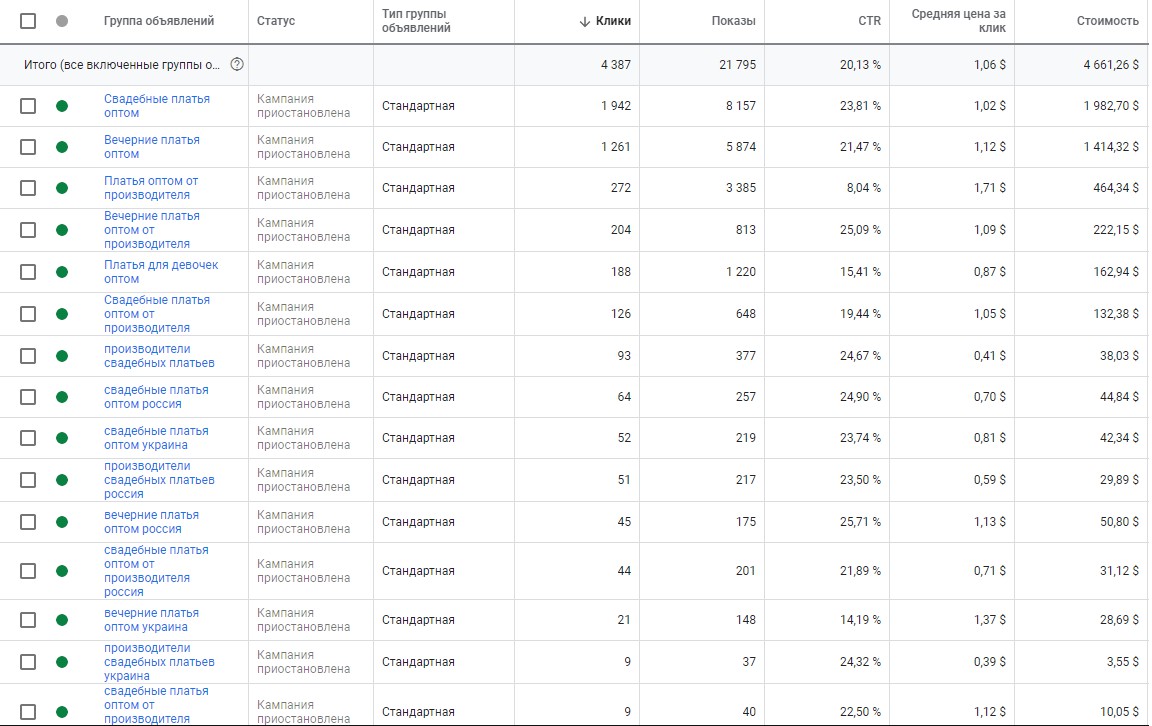
Task: Sort by the Показы column header
Action: click(733, 21)
